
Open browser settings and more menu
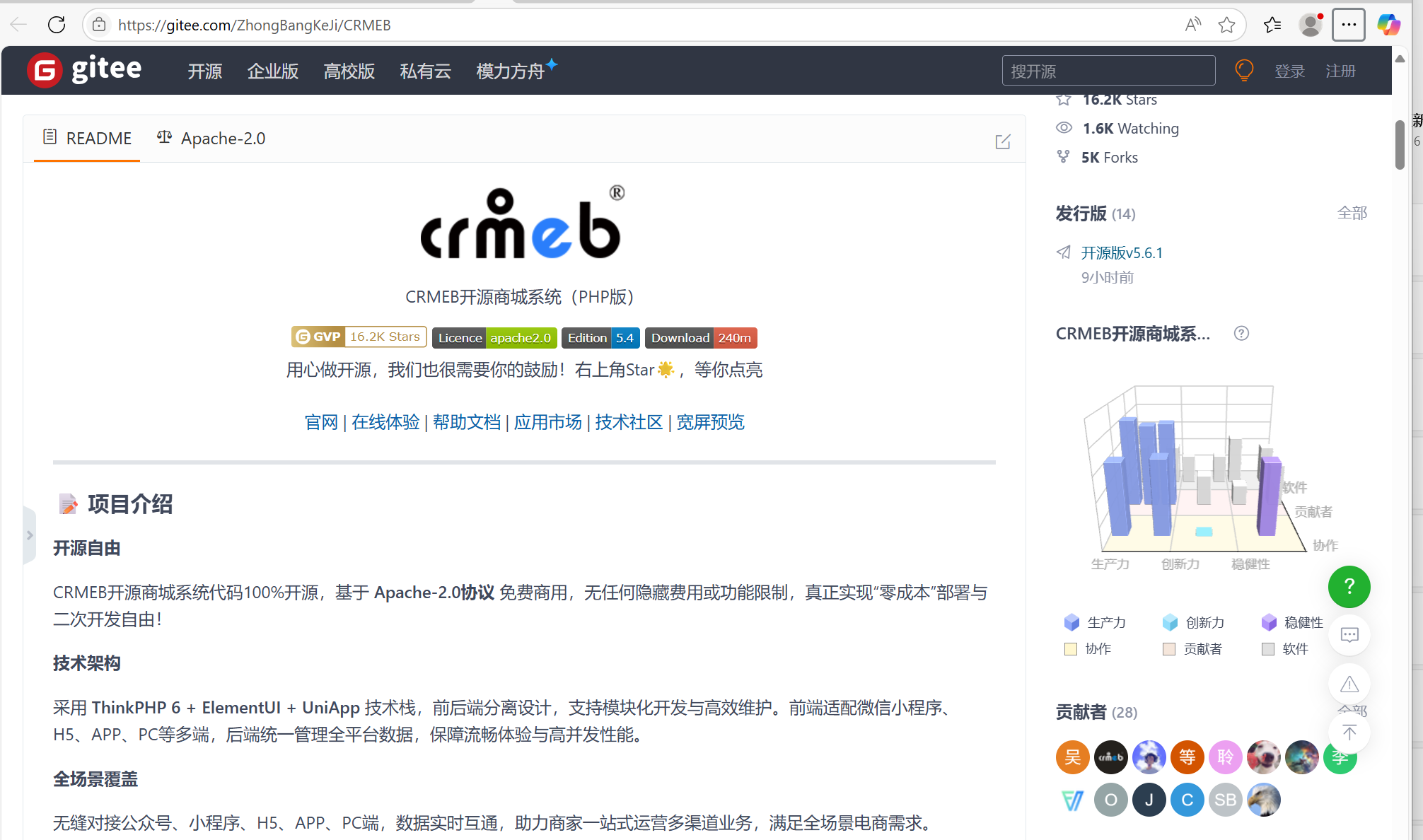(1348, 25)
